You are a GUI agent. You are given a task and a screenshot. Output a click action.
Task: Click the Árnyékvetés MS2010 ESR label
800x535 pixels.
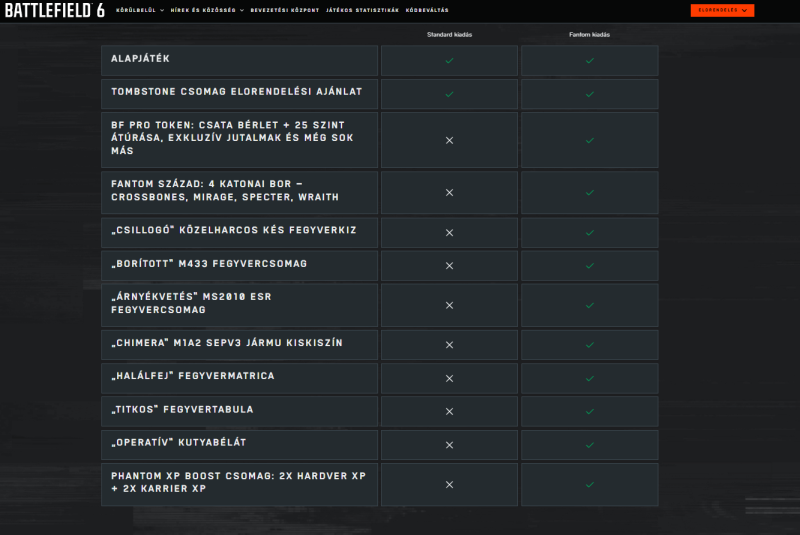[x=191, y=303]
